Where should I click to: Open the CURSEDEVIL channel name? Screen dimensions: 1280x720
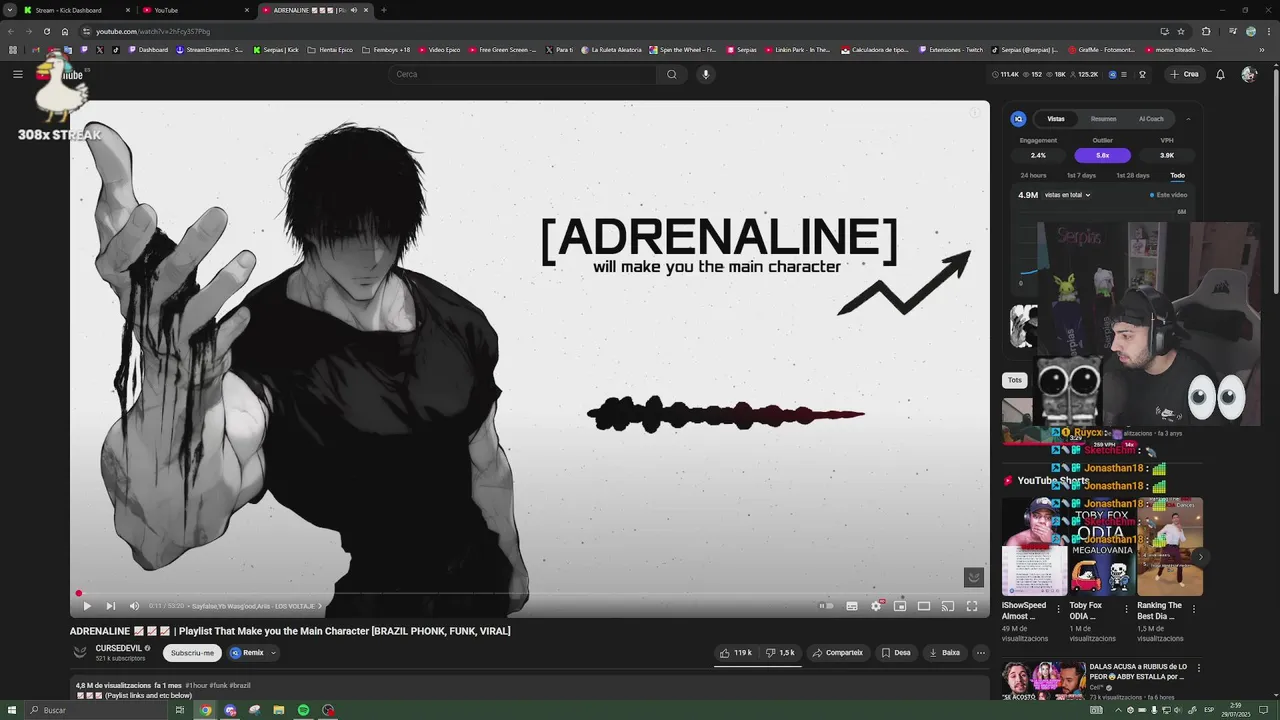(119, 648)
